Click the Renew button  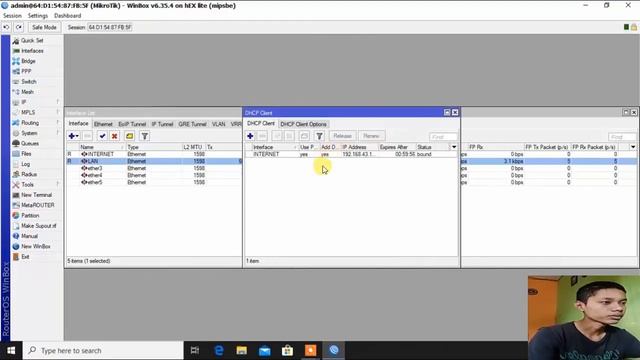(371, 136)
